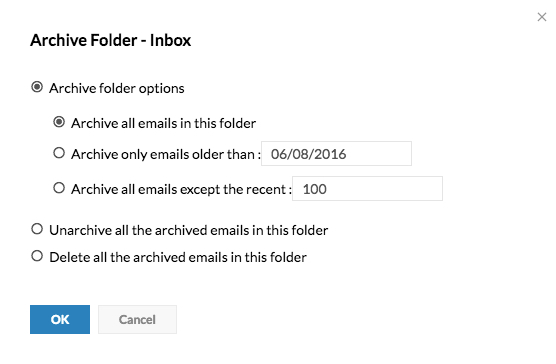Click the Archive only emails older than label
This screenshot has width=556, height=364.
[x=166, y=155]
